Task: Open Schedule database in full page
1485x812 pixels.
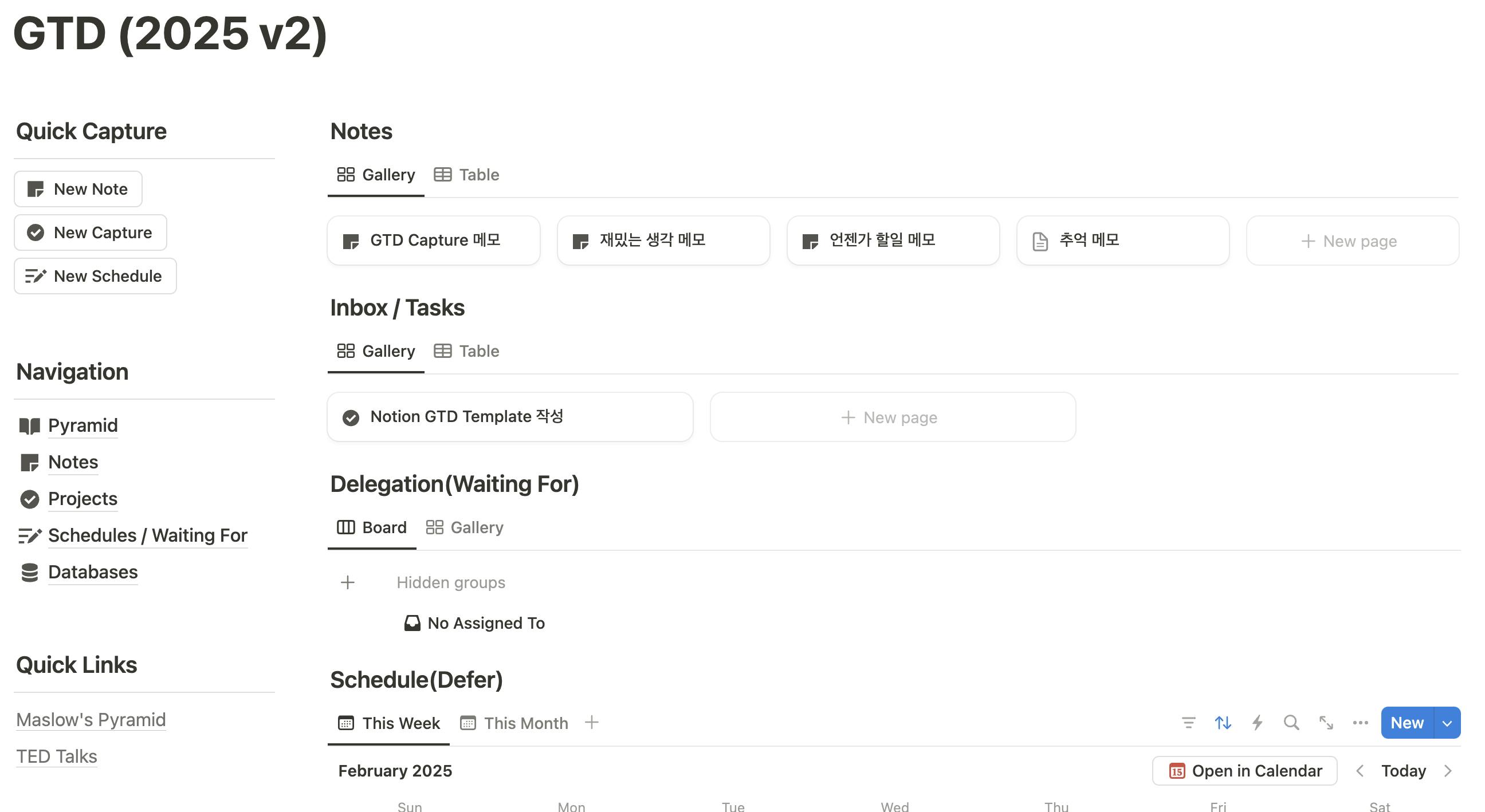Action: point(1326,723)
